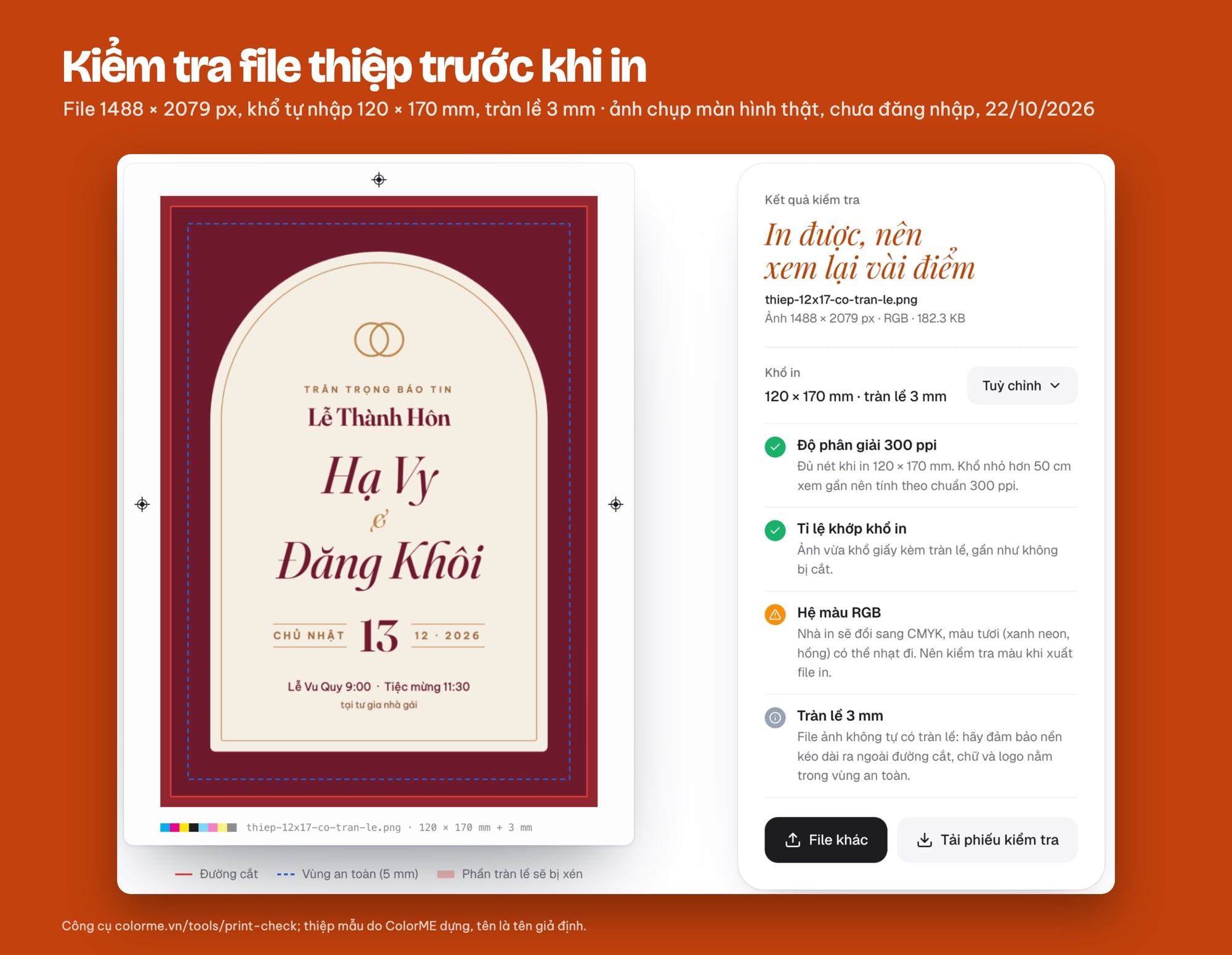
Task: Click the In được, nên xem lại vài điểm headline
Action: click(x=869, y=251)
